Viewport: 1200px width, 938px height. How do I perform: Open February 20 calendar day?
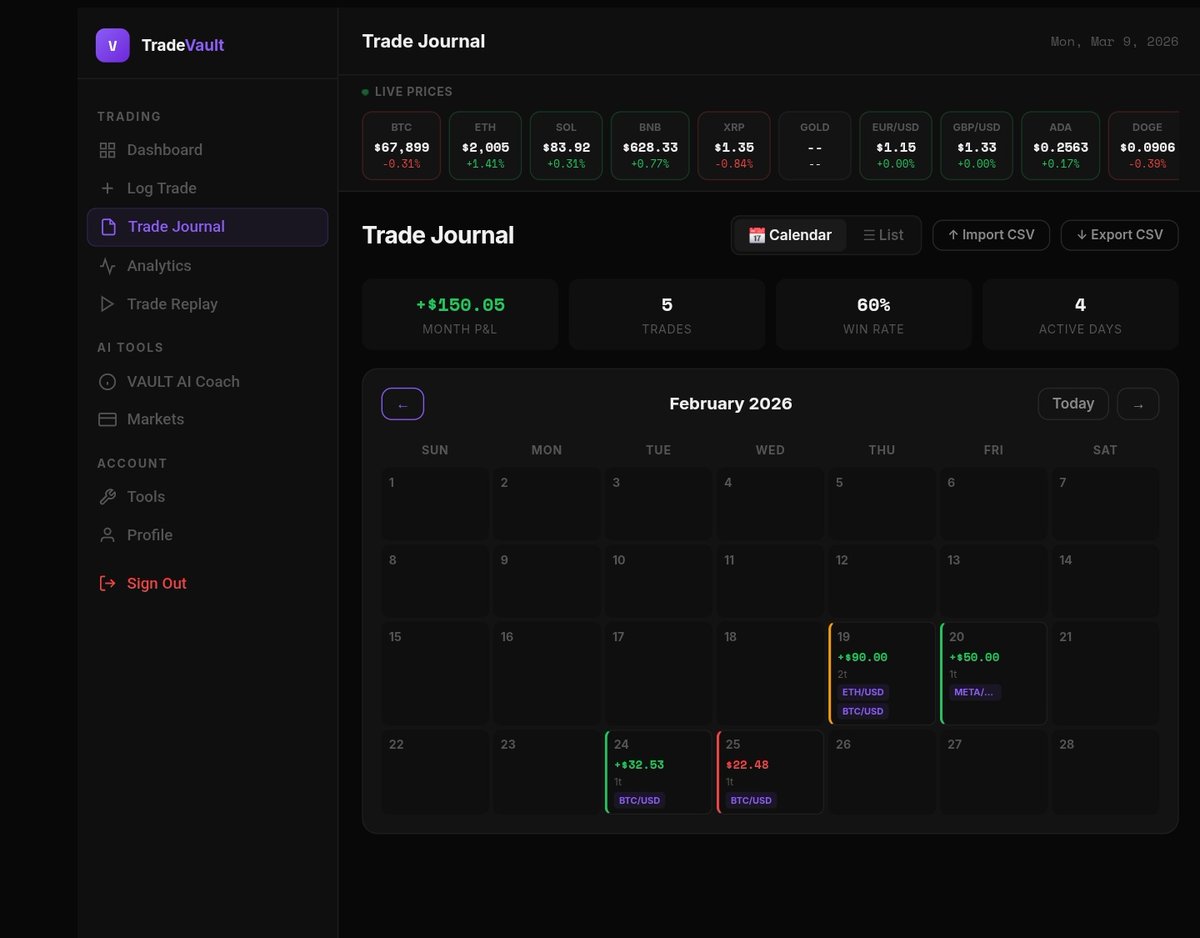click(993, 673)
